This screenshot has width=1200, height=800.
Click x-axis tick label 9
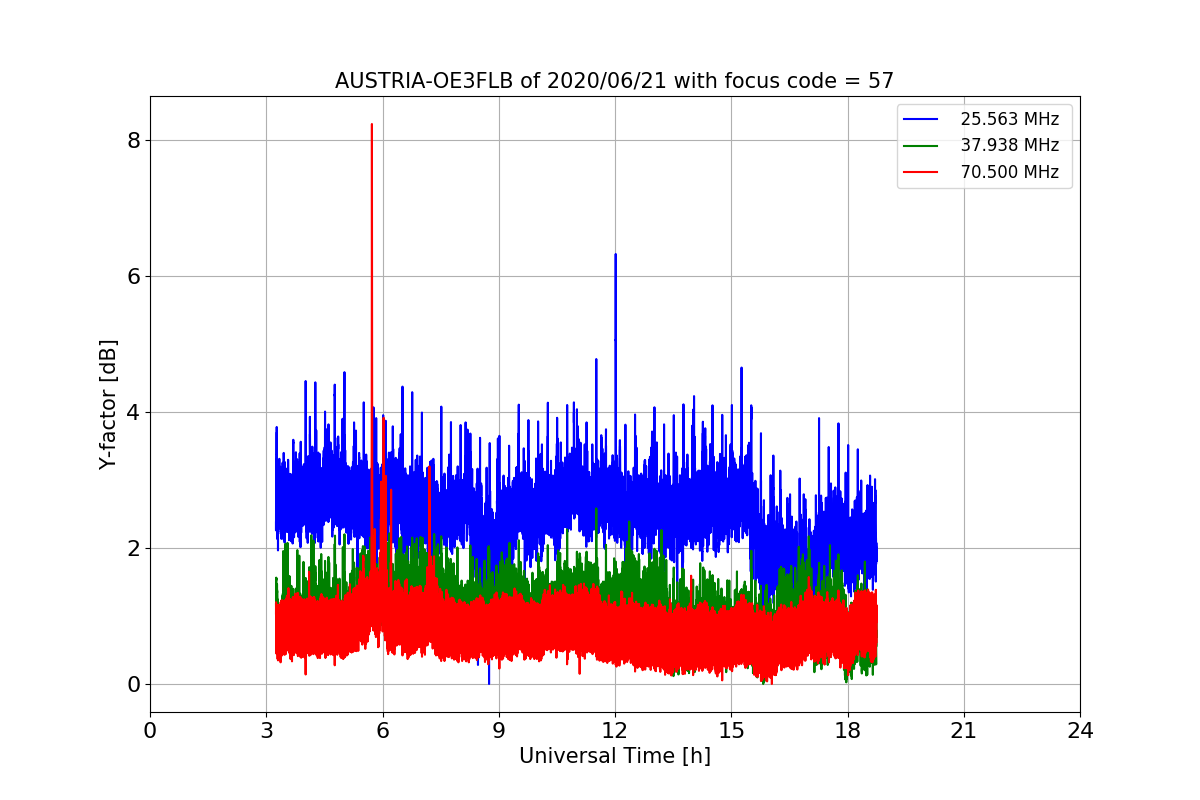coord(499,730)
